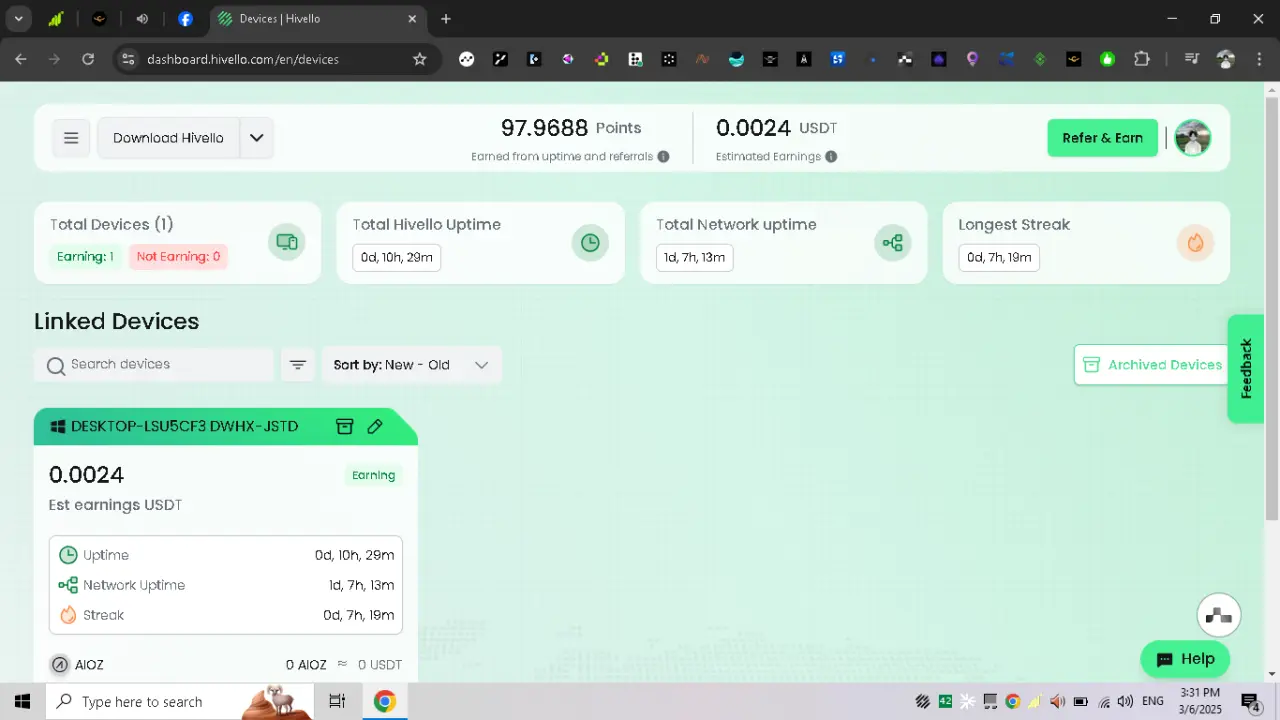Open the hamburger menu beside Download Hivello
Image resolution: width=1280 pixels, height=720 pixels.
click(71, 138)
